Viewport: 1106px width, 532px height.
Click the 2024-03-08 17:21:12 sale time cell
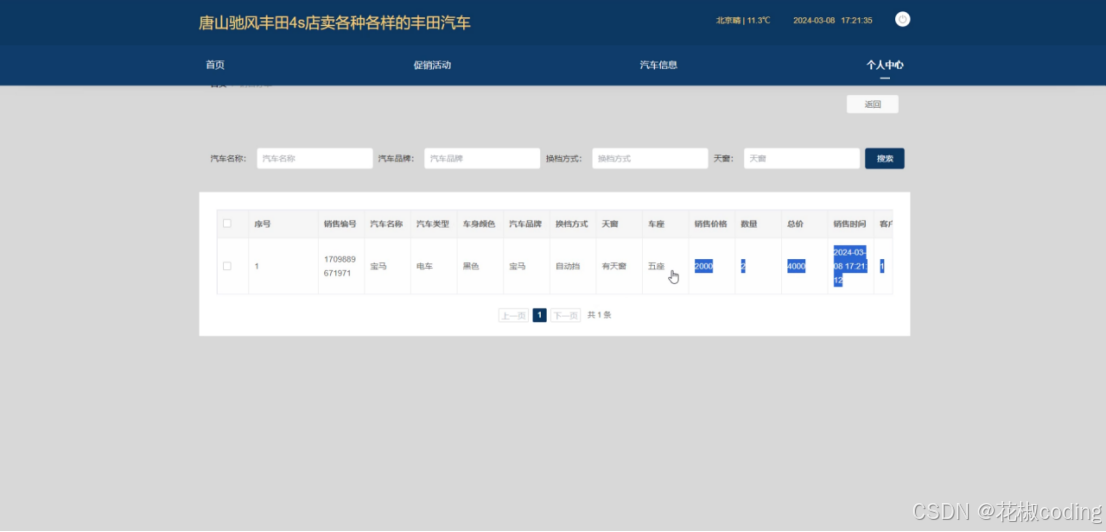tap(850, 266)
